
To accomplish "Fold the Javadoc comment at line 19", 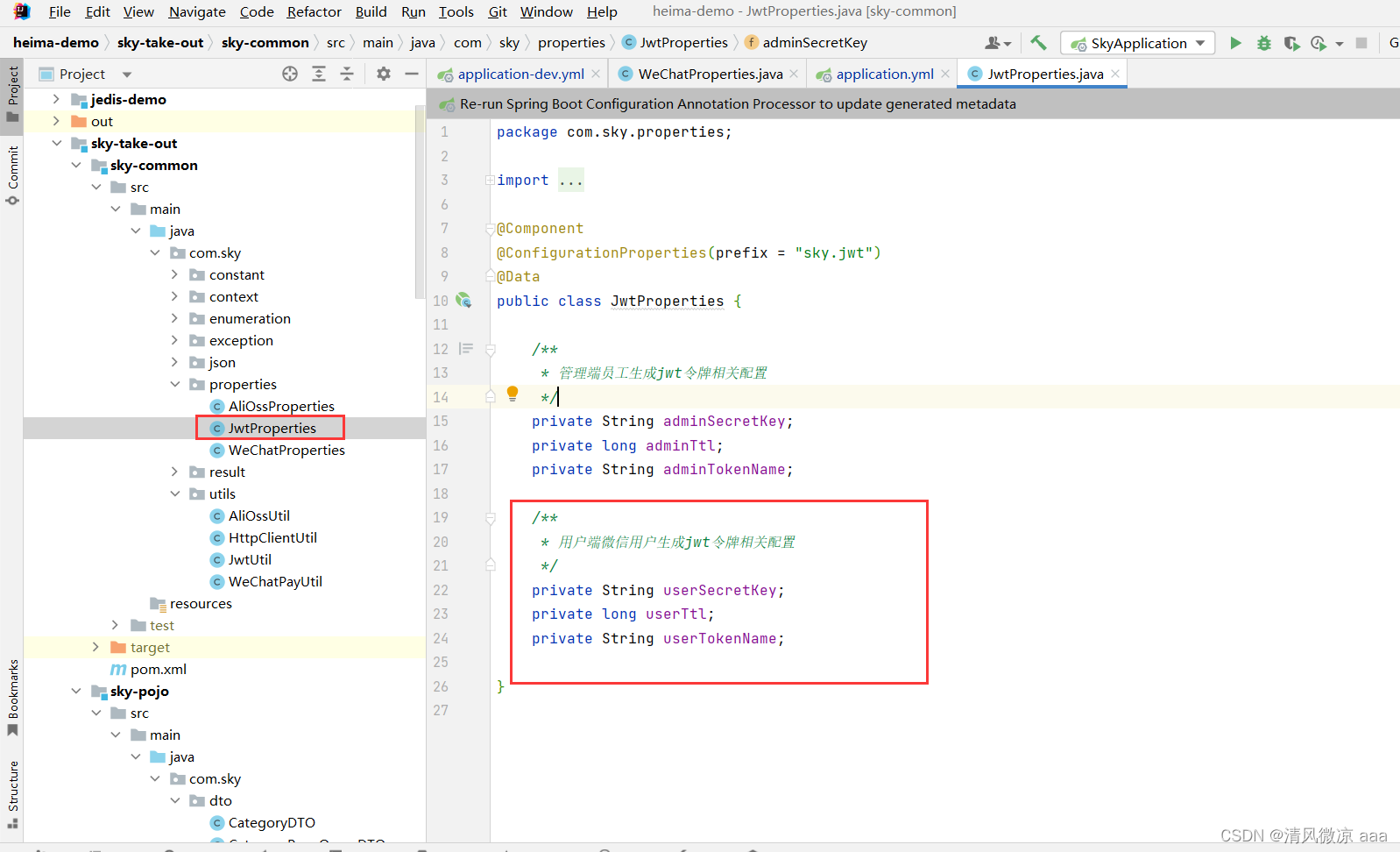I will click(x=490, y=518).
